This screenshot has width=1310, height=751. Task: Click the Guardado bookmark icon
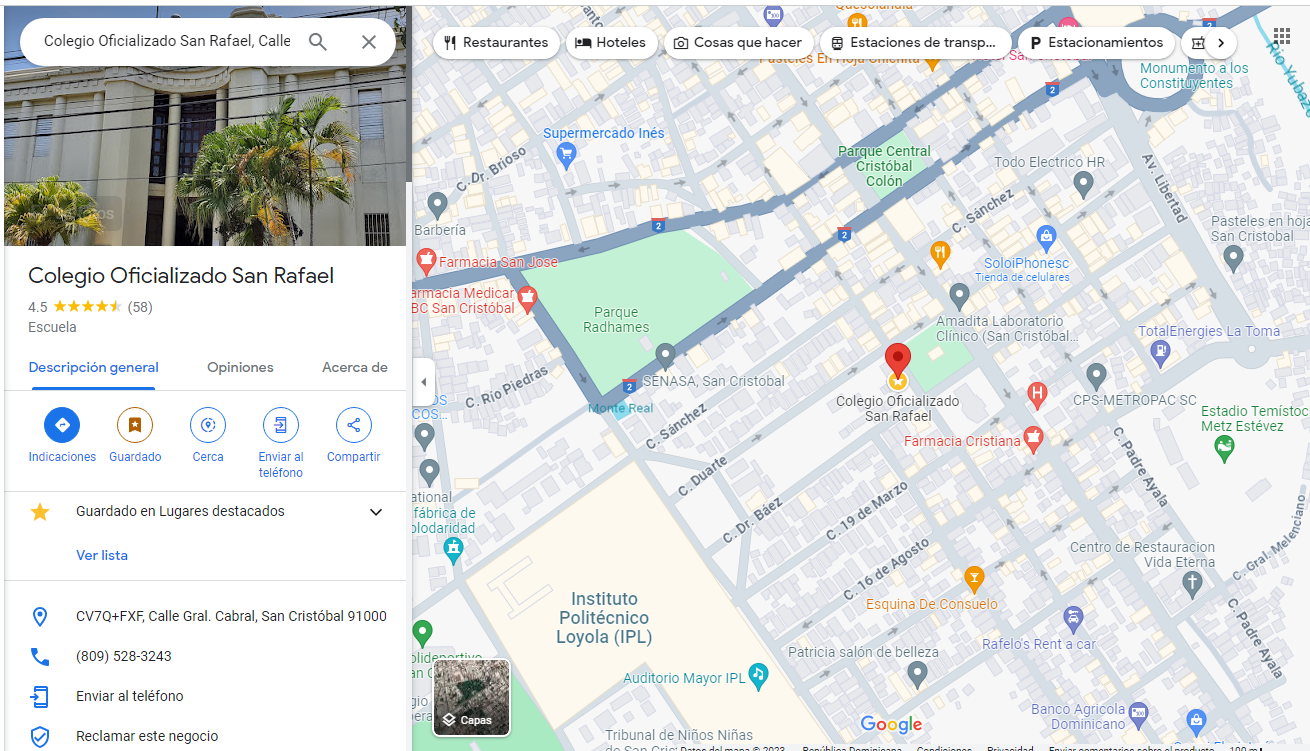[x=135, y=425]
